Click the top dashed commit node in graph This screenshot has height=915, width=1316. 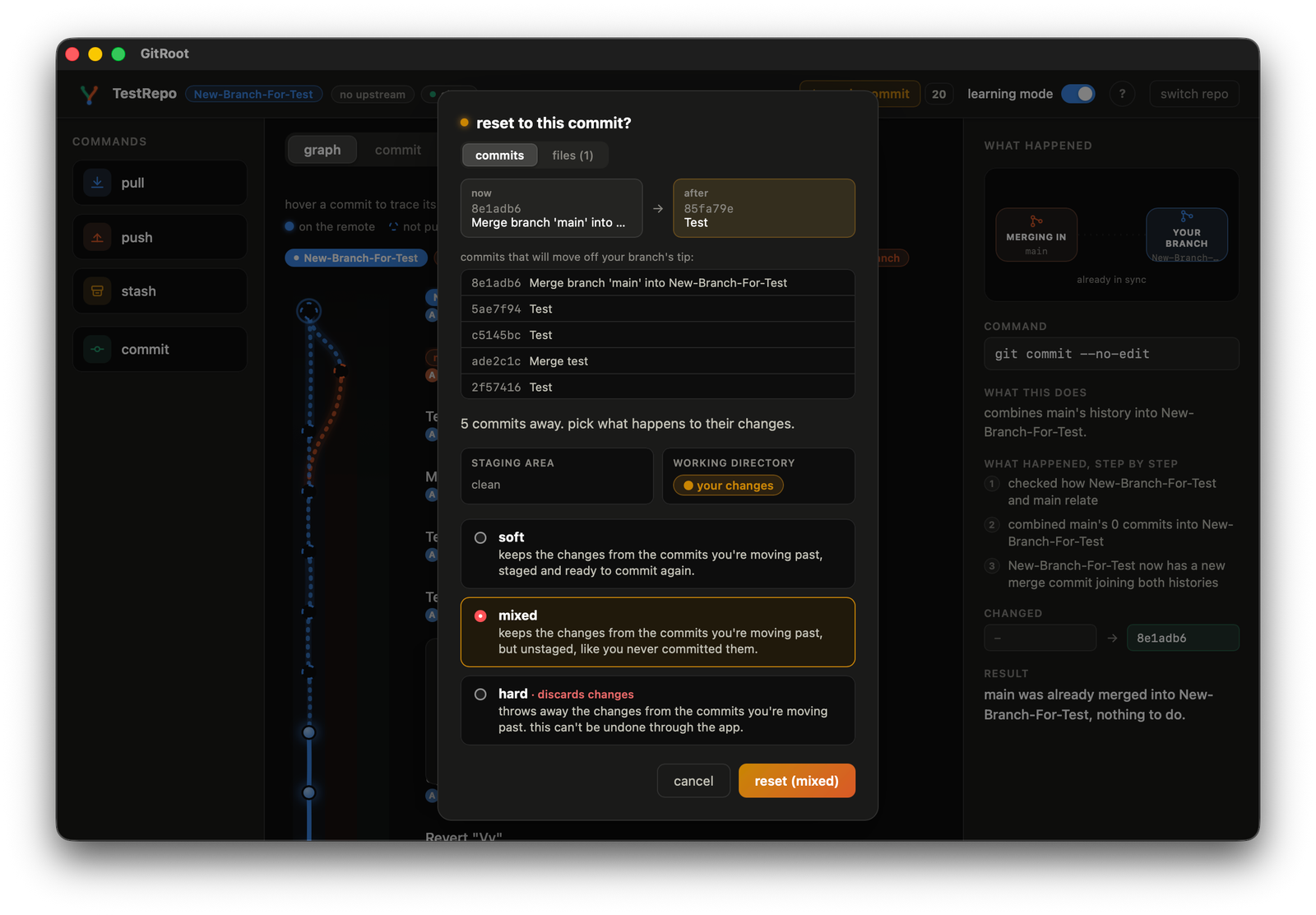308,311
